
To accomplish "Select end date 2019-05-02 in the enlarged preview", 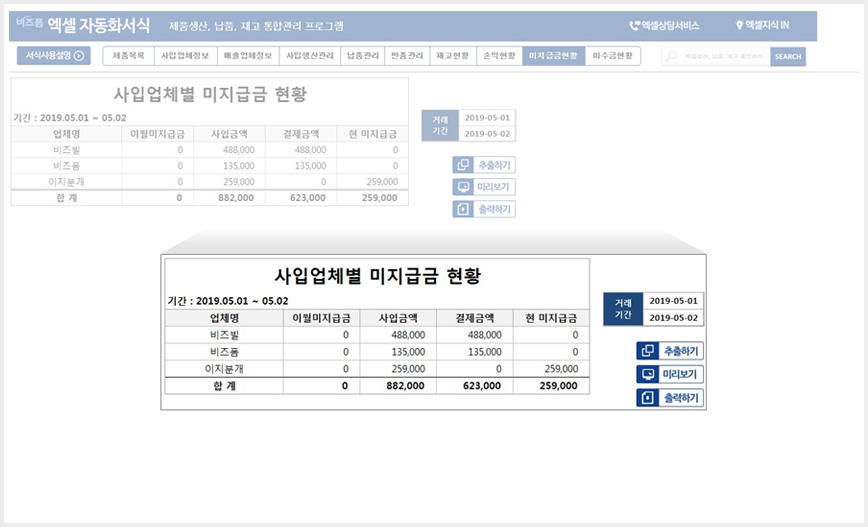I will coord(673,318).
